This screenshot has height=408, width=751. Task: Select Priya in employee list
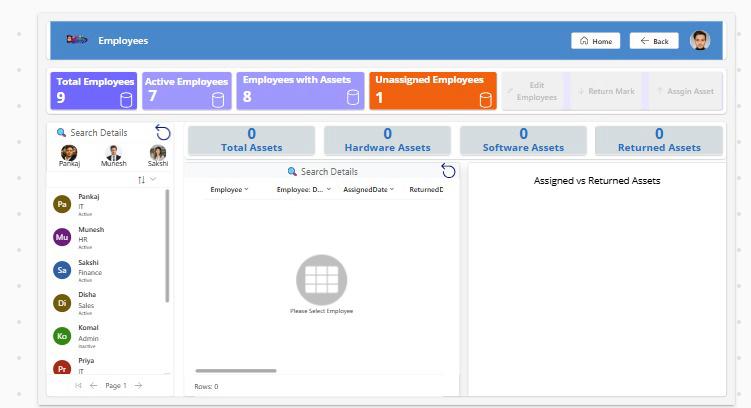[x=108, y=366]
